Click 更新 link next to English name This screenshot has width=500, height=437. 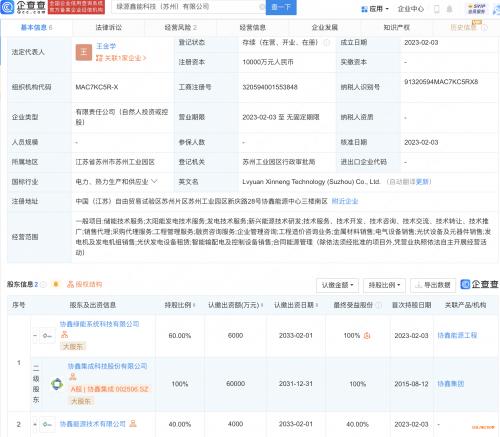[423, 182]
